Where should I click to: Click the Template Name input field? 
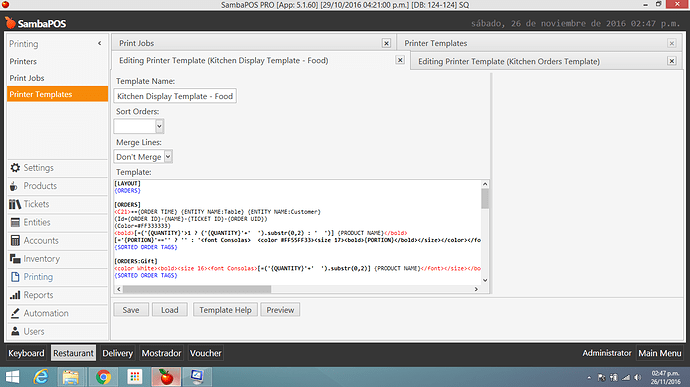[175, 96]
